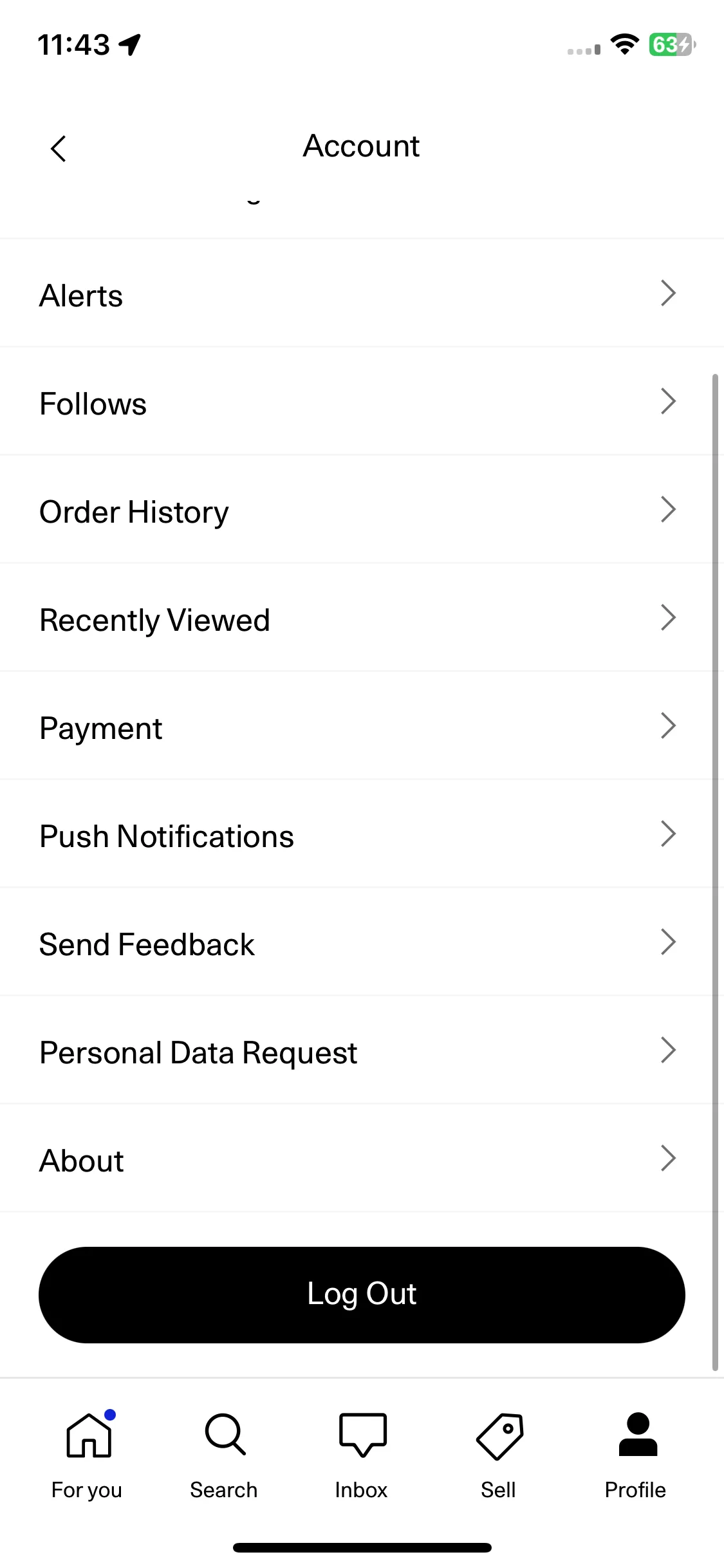The image size is (724, 1568).
Task: Expand the Payment row chevron
Action: pos(669,726)
